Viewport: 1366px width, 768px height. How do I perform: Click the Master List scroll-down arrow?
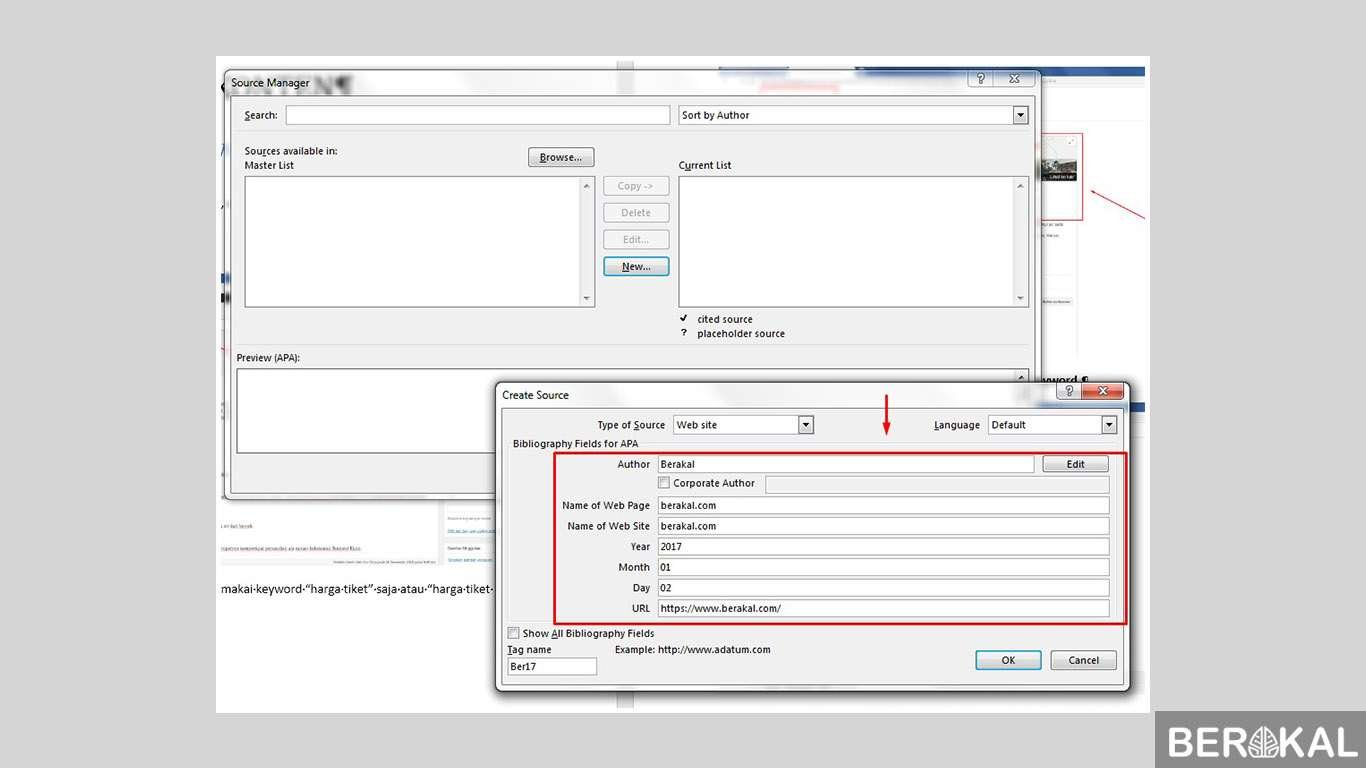[587, 298]
